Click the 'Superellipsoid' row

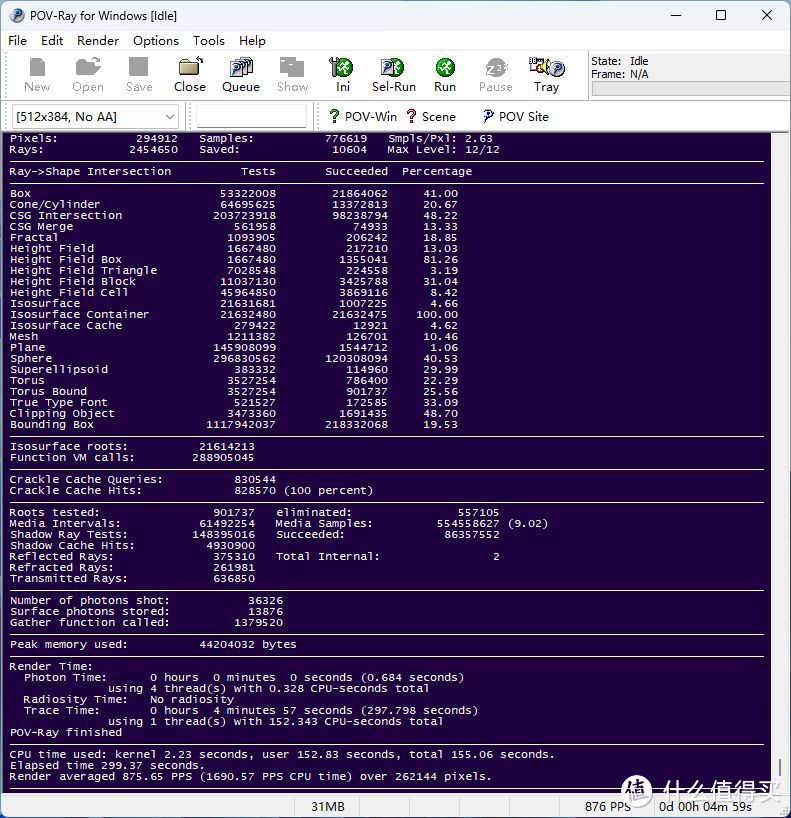(234, 369)
